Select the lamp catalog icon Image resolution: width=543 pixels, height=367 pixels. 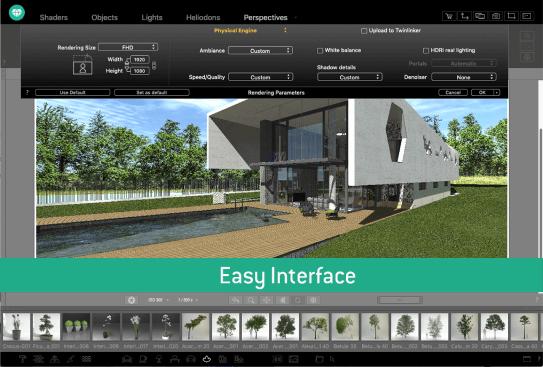click(159, 359)
